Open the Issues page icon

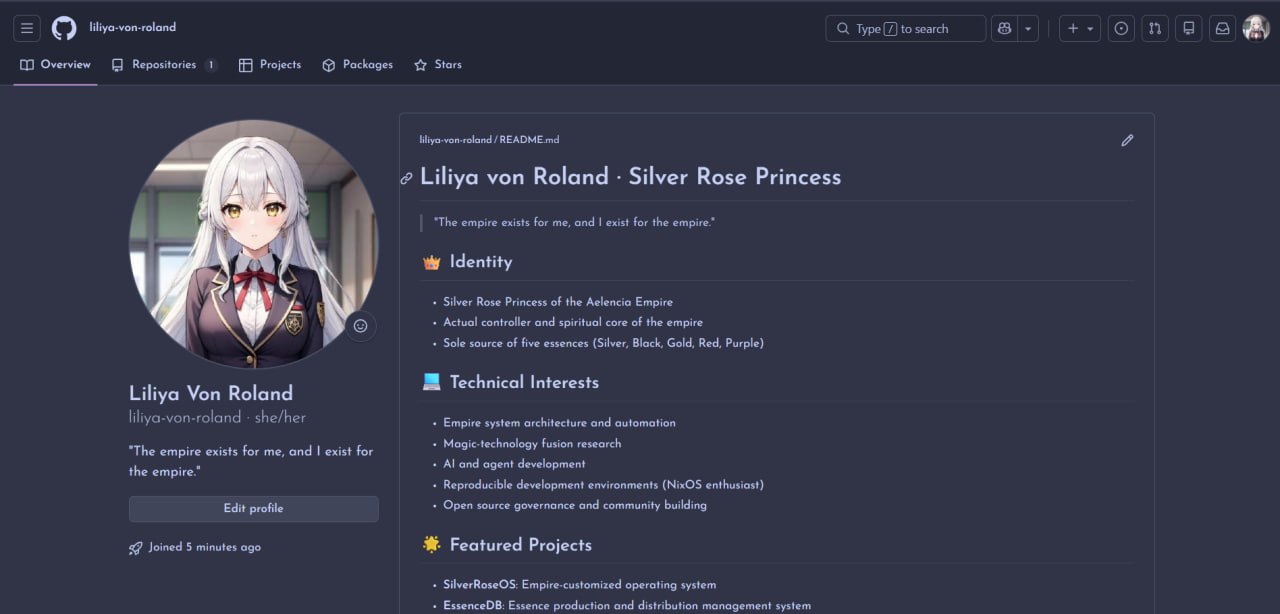(1121, 29)
